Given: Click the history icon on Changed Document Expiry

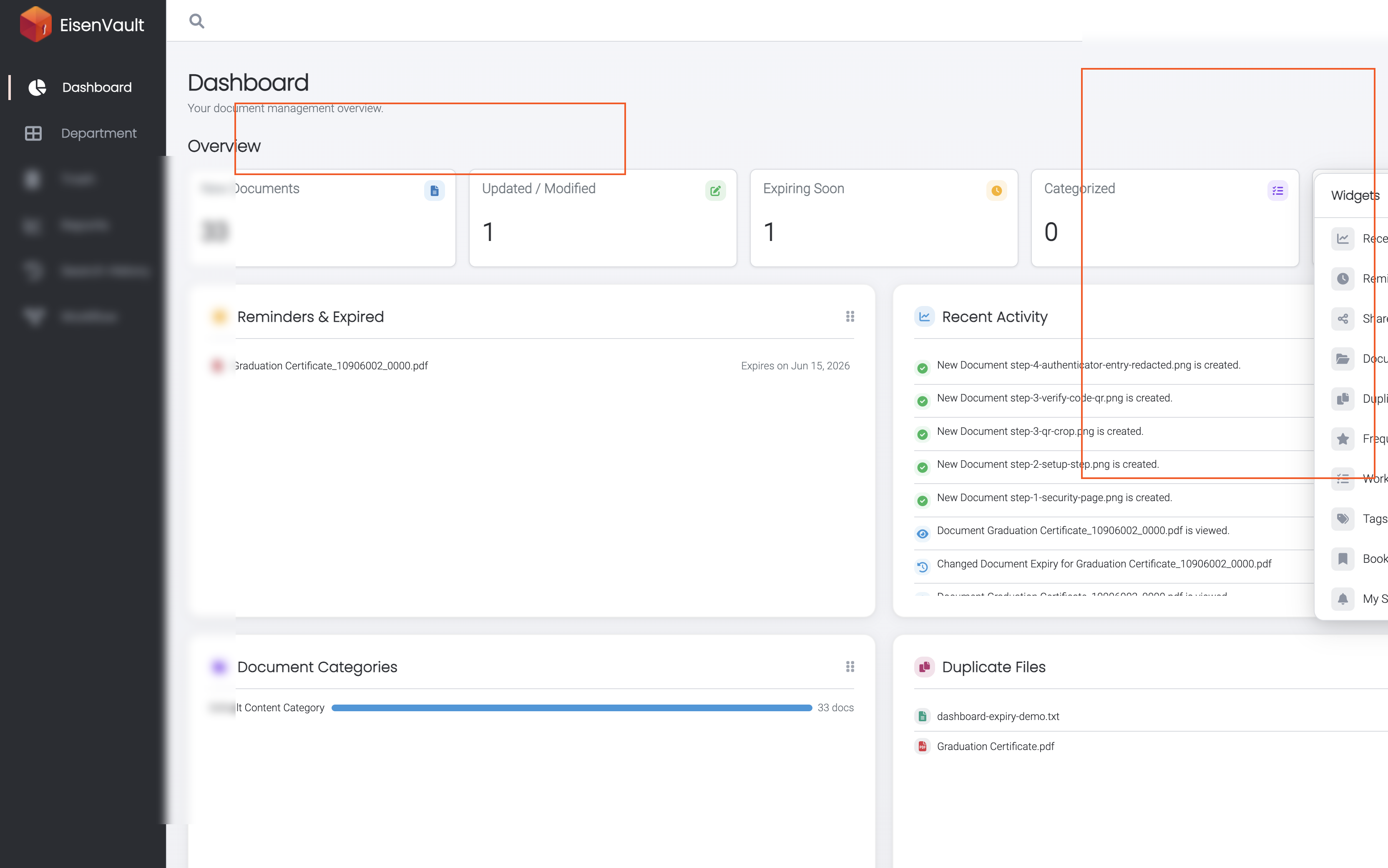Looking at the screenshot, I should pyautogui.click(x=922, y=567).
